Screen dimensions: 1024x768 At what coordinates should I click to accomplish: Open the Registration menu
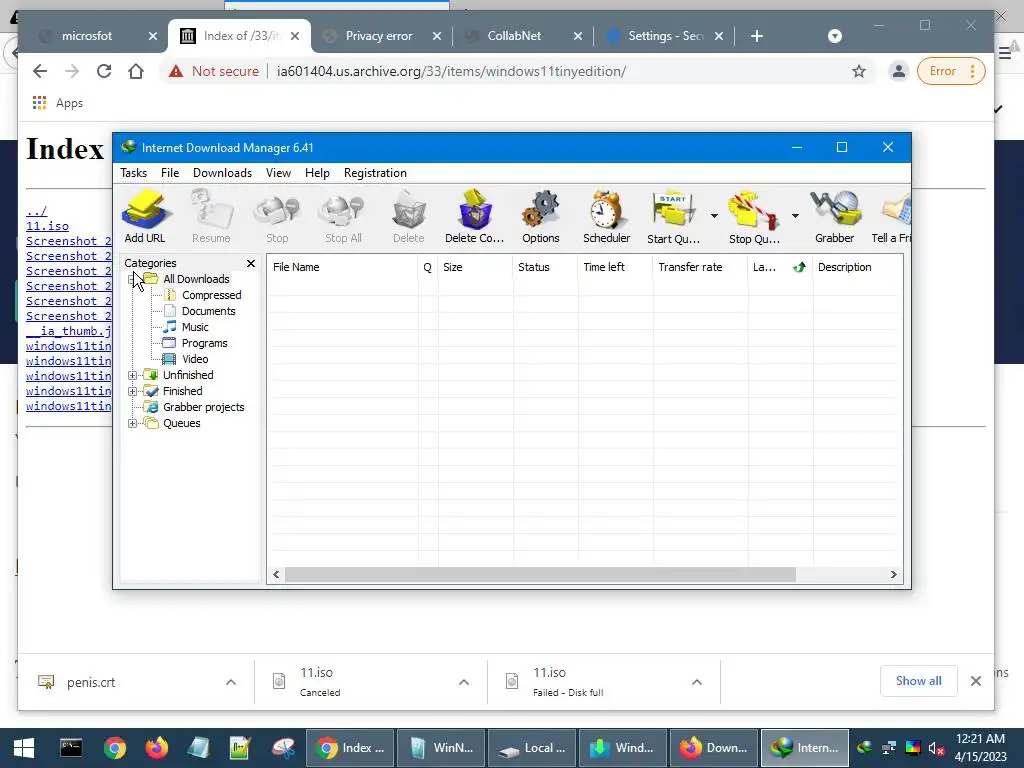375,173
